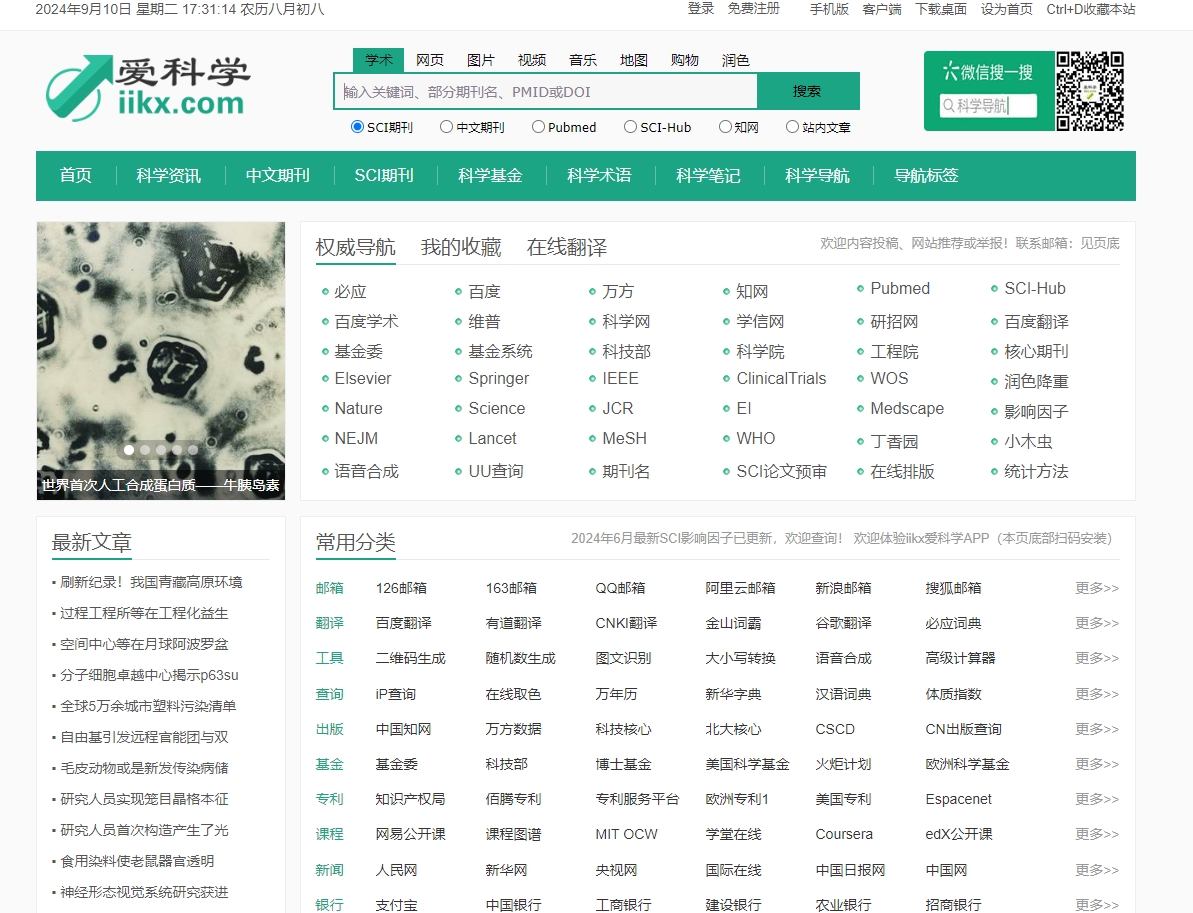Screen dimensions: 1193x913
Task: Expand 更多>> in the 邮箱 row
Action: [x=1097, y=588]
